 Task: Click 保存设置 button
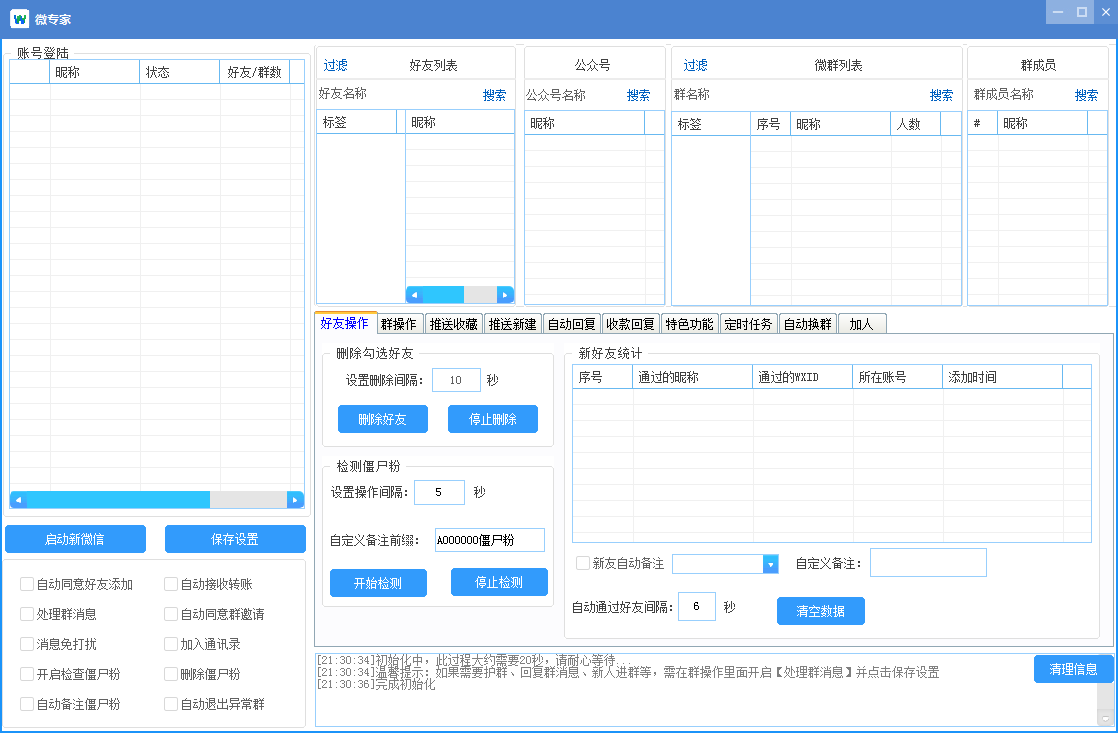point(235,539)
